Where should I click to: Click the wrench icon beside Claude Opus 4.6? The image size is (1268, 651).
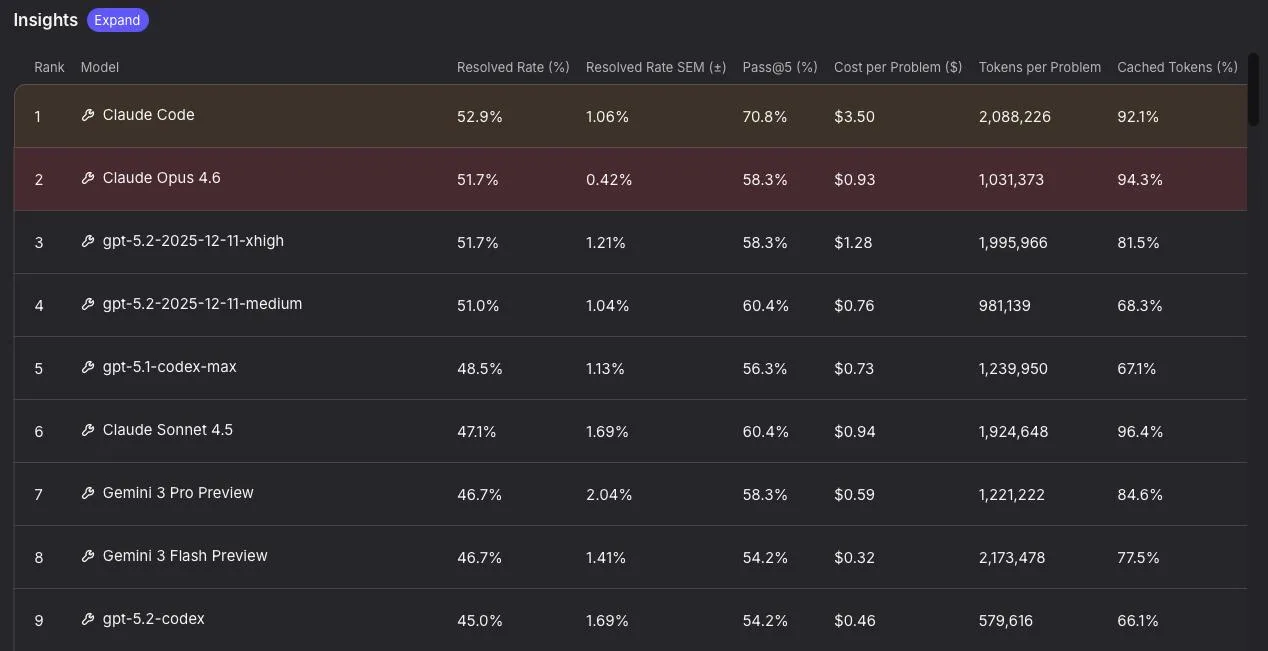88,178
